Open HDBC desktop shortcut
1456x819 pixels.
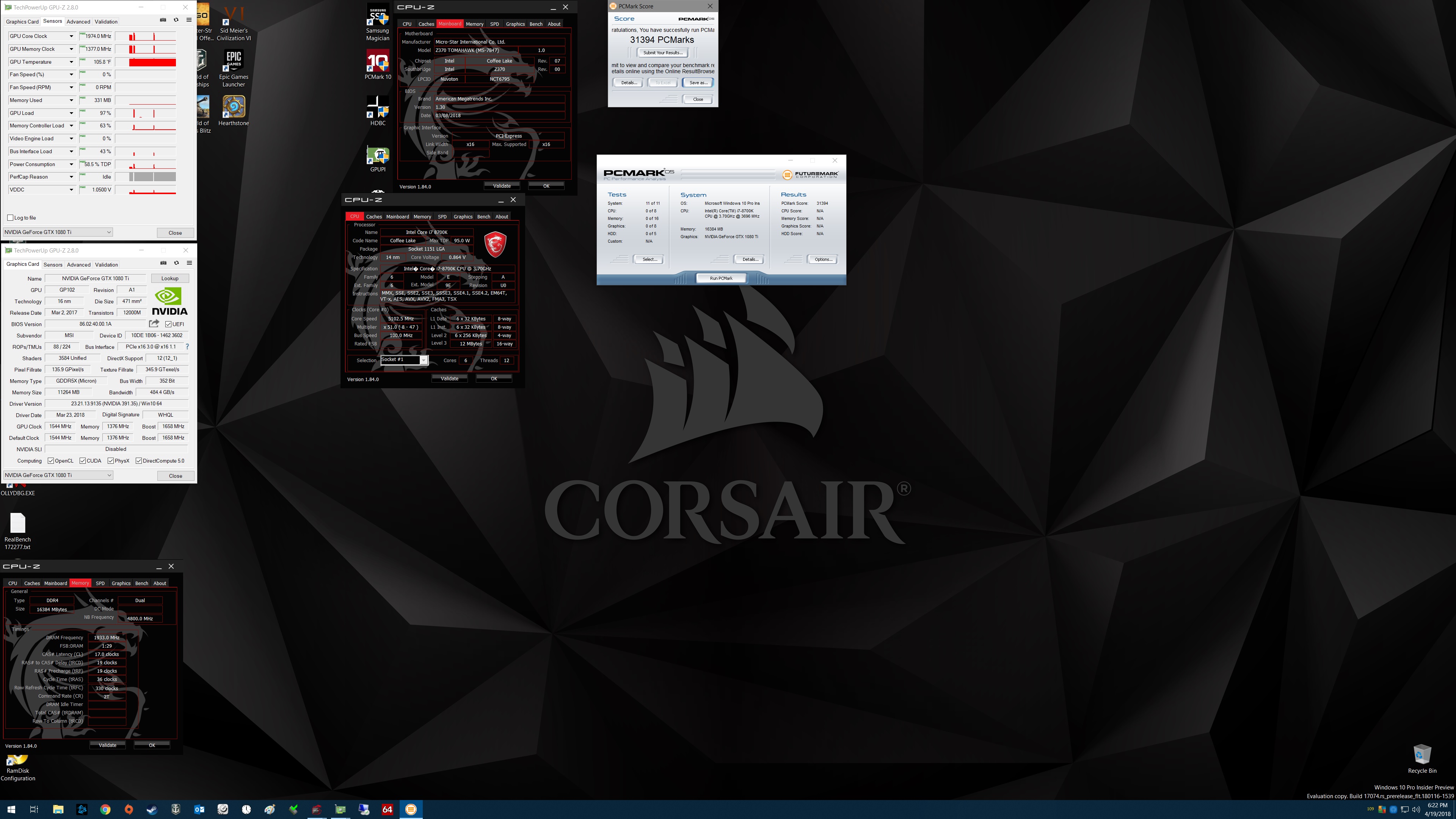click(x=378, y=111)
